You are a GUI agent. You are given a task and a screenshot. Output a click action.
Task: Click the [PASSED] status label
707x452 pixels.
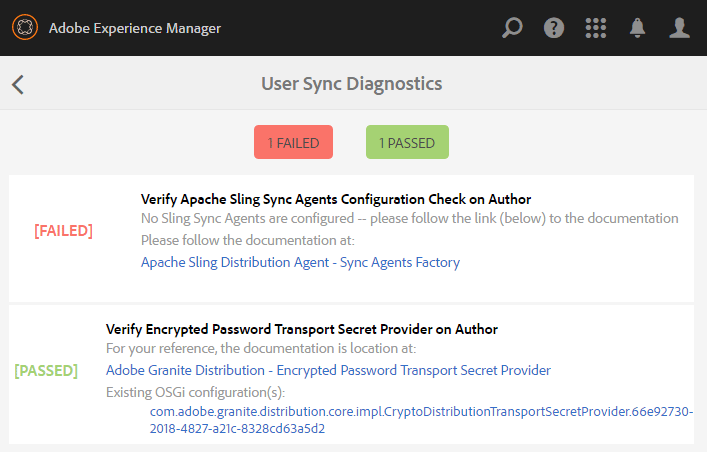point(46,370)
